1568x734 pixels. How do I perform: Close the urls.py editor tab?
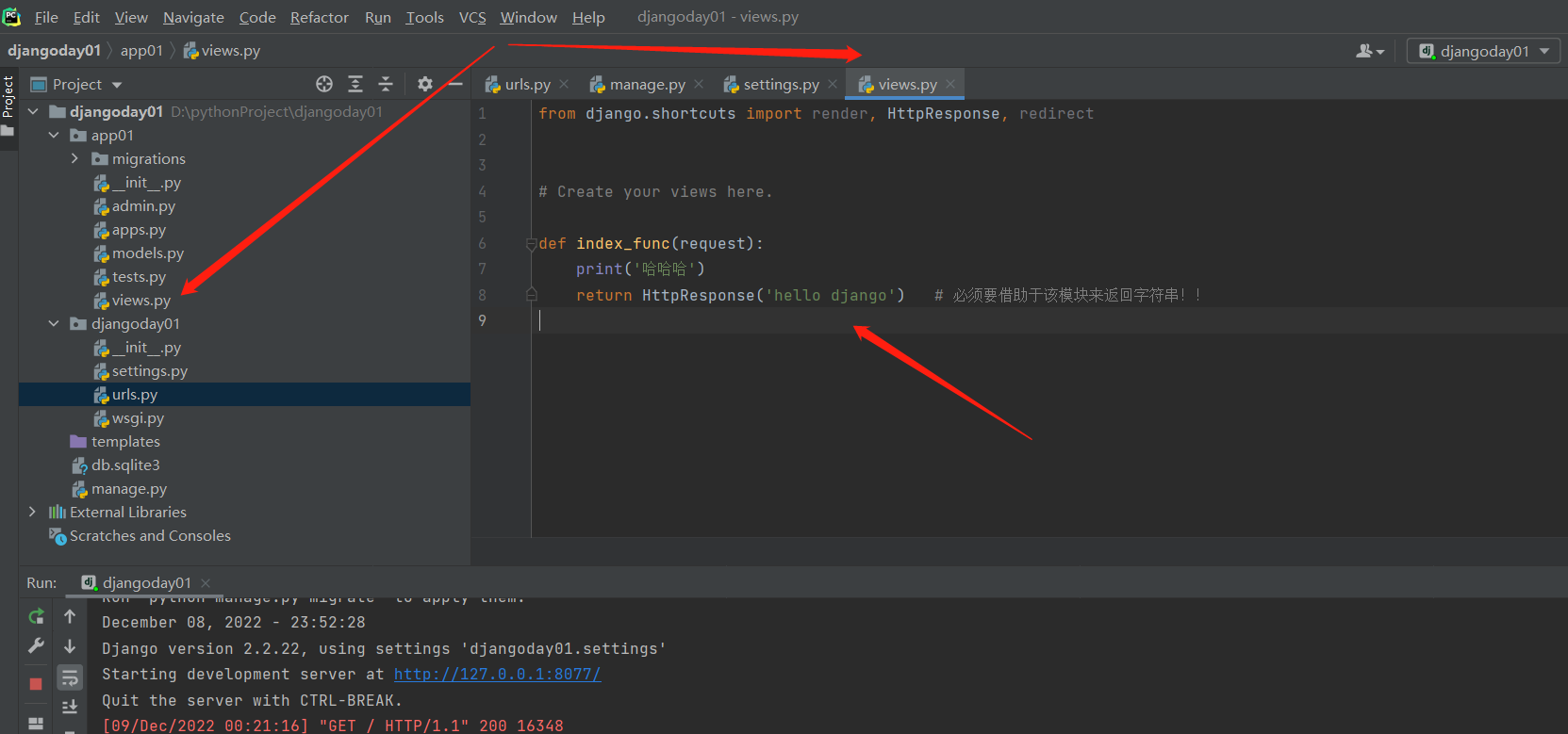pos(564,84)
